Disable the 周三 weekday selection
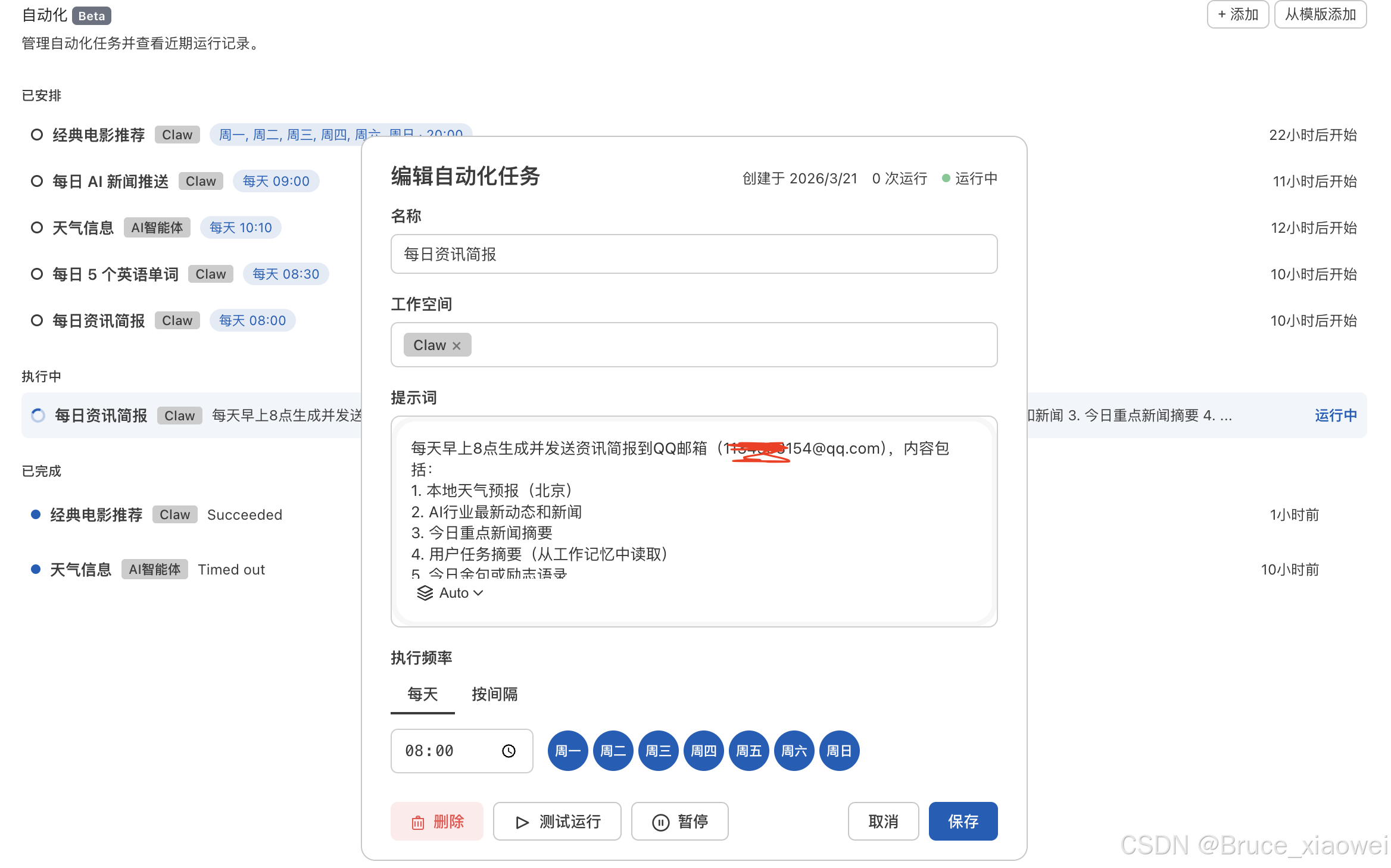The width and height of the screenshot is (1391, 868). click(658, 751)
